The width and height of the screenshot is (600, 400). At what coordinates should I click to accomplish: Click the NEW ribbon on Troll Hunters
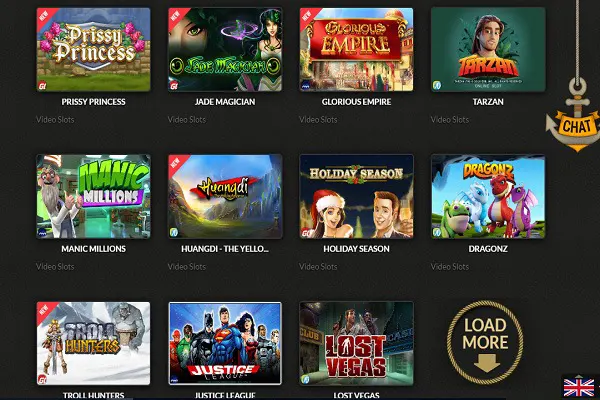(x=45, y=311)
